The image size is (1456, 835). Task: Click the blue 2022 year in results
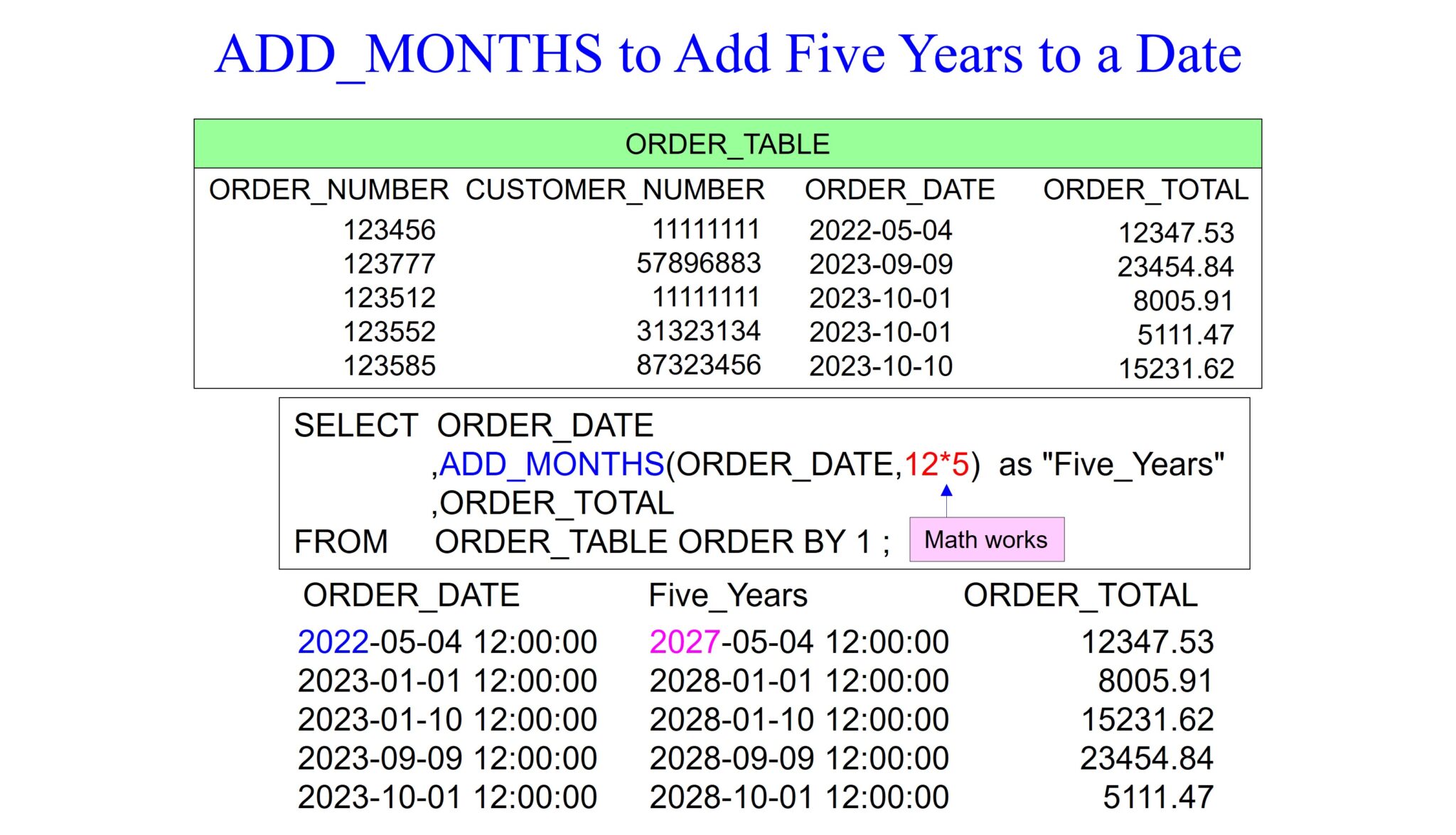(x=333, y=642)
